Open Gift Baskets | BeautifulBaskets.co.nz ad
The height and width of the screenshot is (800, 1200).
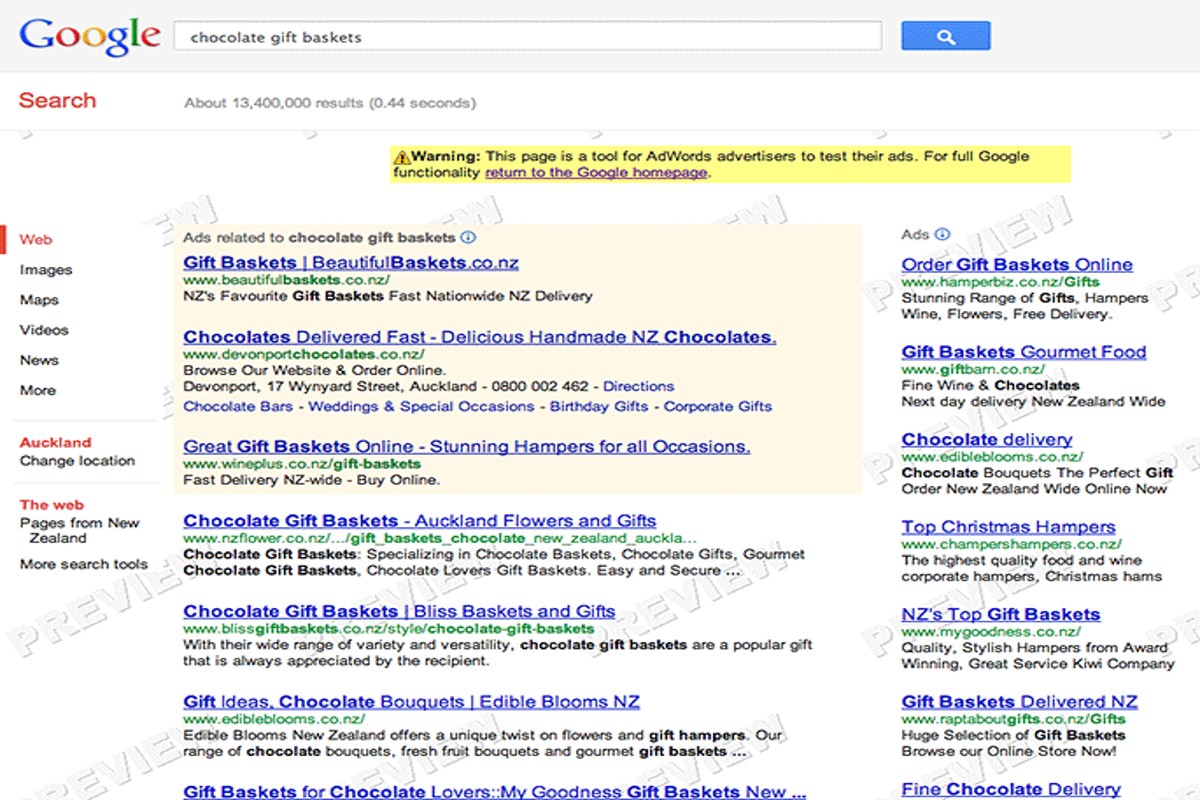(x=351, y=263)
